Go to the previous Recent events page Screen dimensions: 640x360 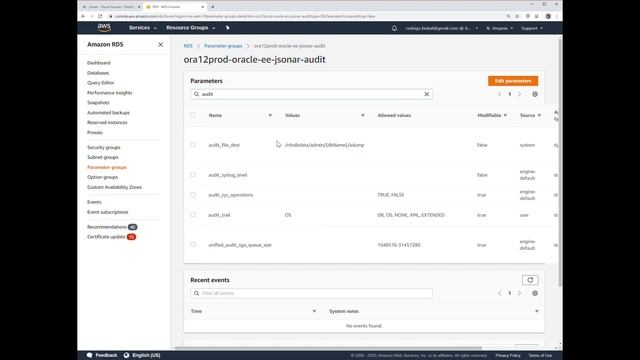pyautogui.click(x=500, y=293)
